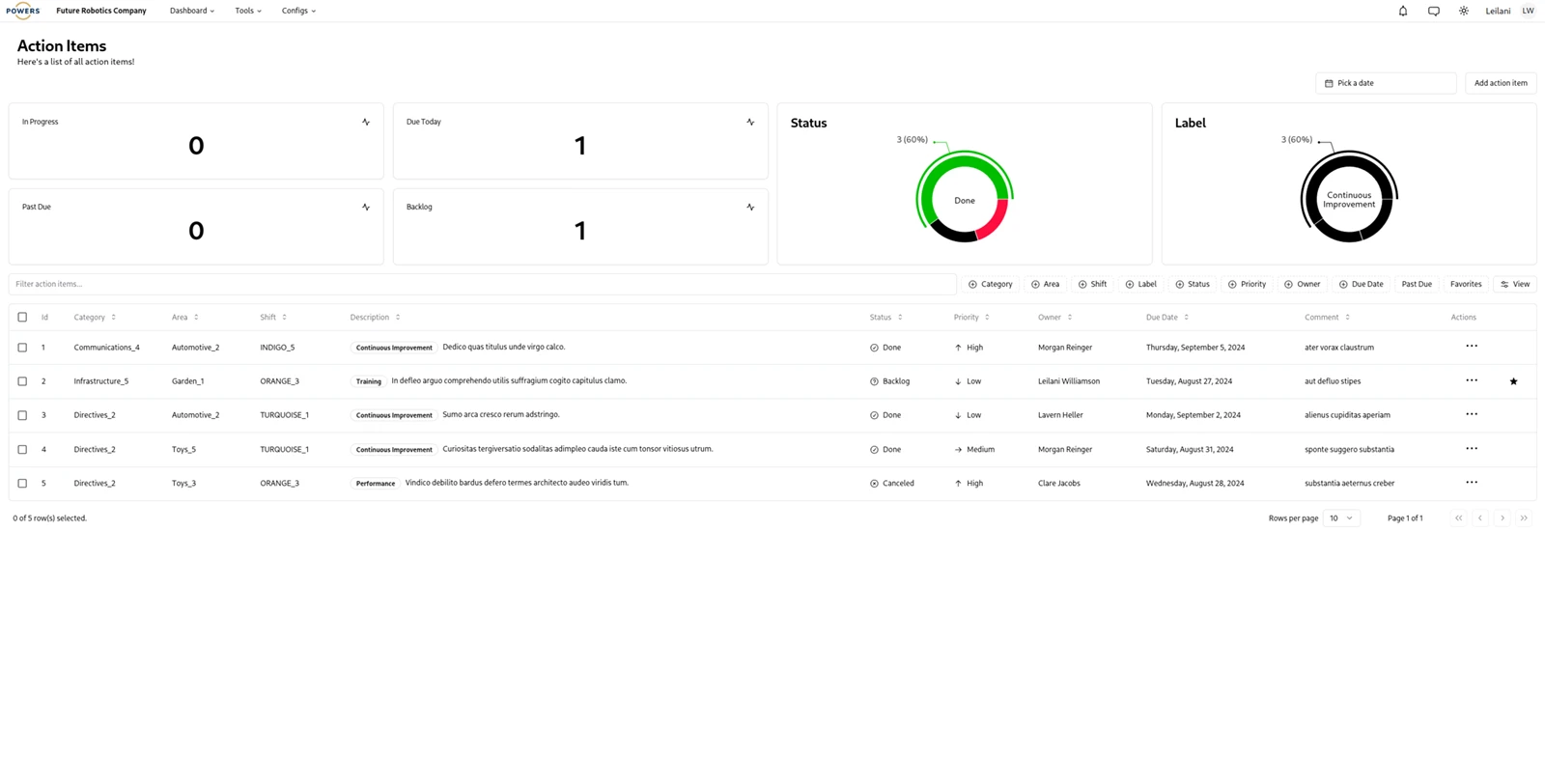Open actions menu for Toys_3 row

[1472, 482]
